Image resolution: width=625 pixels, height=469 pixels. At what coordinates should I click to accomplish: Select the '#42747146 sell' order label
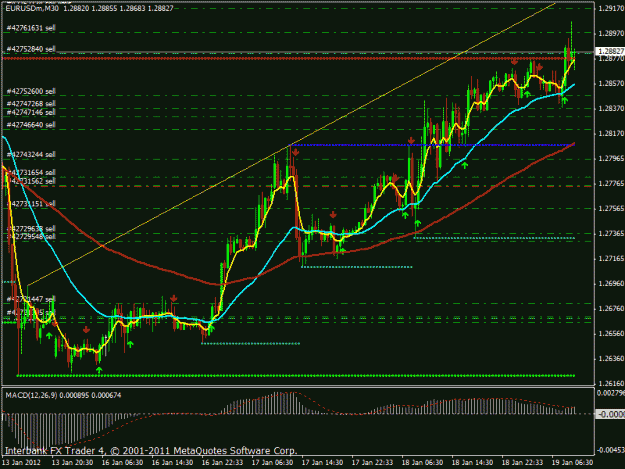(31, 112)
